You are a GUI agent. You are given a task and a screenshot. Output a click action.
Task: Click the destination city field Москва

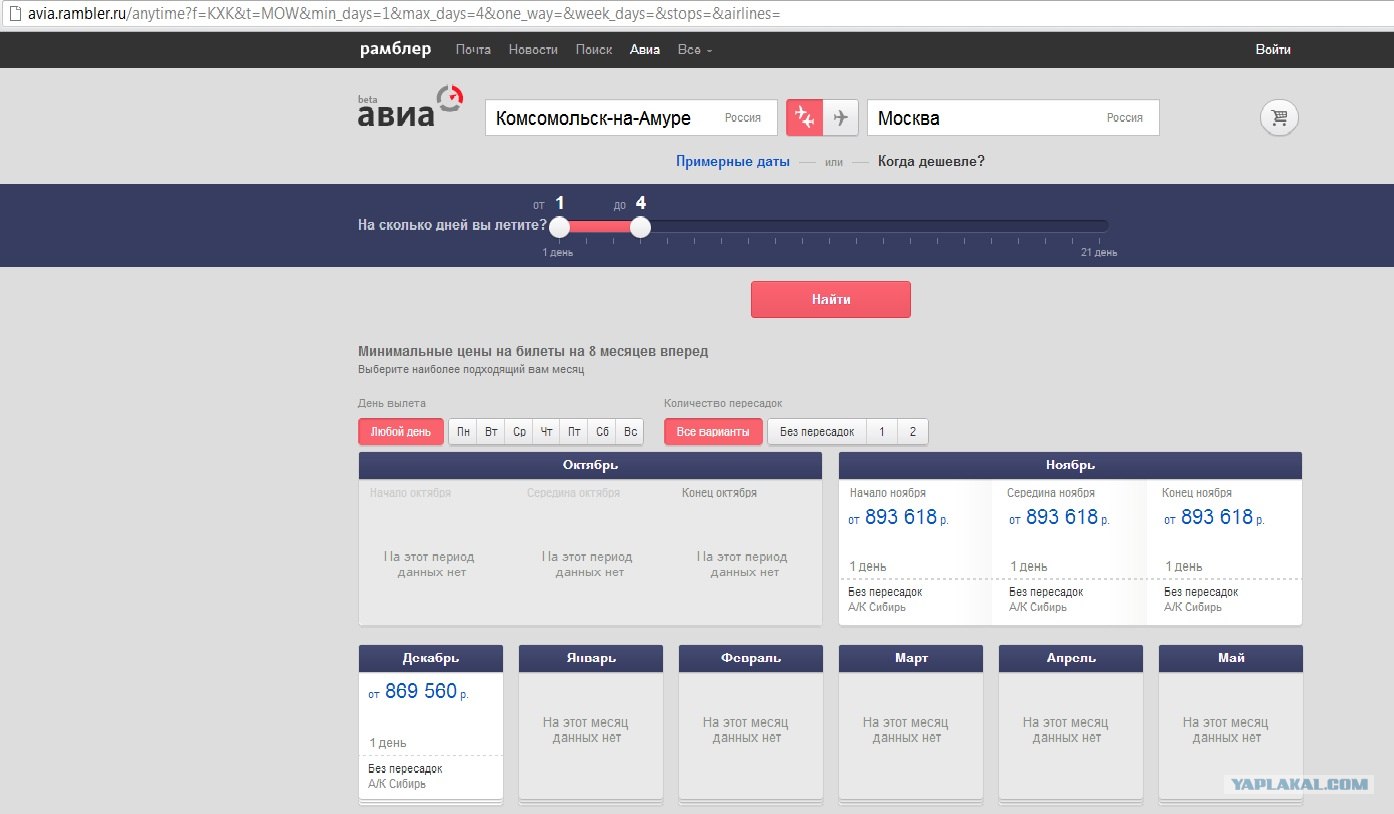tap(1013, 118)
